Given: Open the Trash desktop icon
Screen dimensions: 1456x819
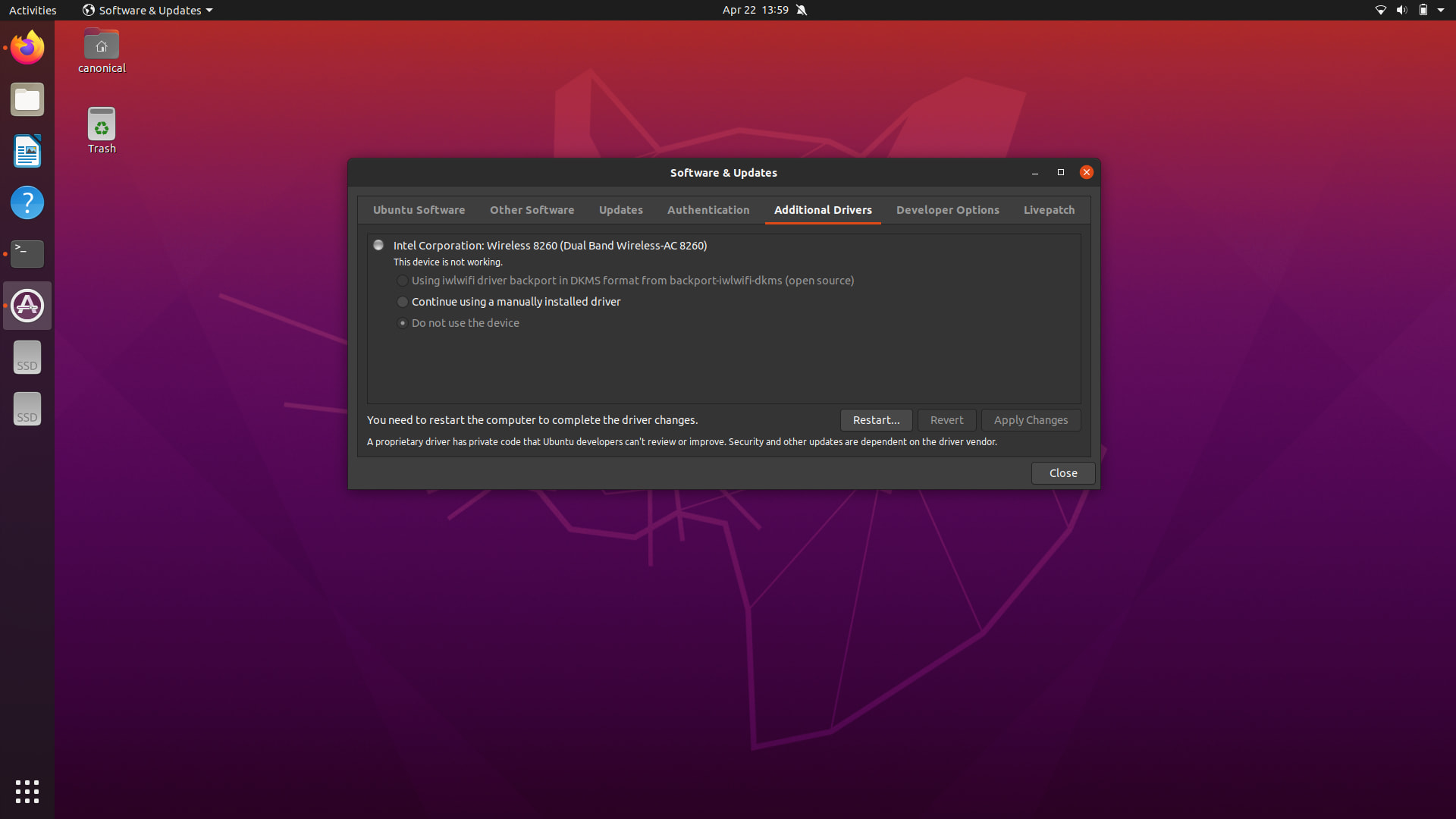Looking at the screenshot, I should (102, 130).
